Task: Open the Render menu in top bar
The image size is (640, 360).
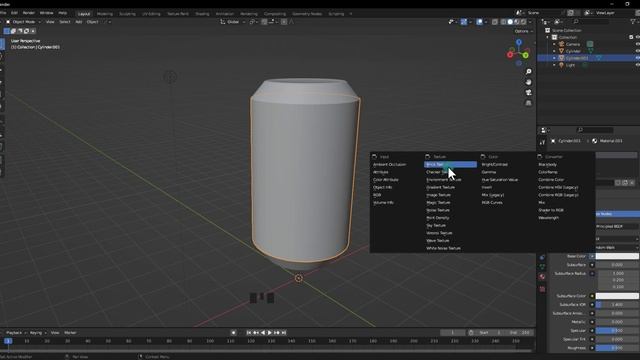Action: (29, 13)
